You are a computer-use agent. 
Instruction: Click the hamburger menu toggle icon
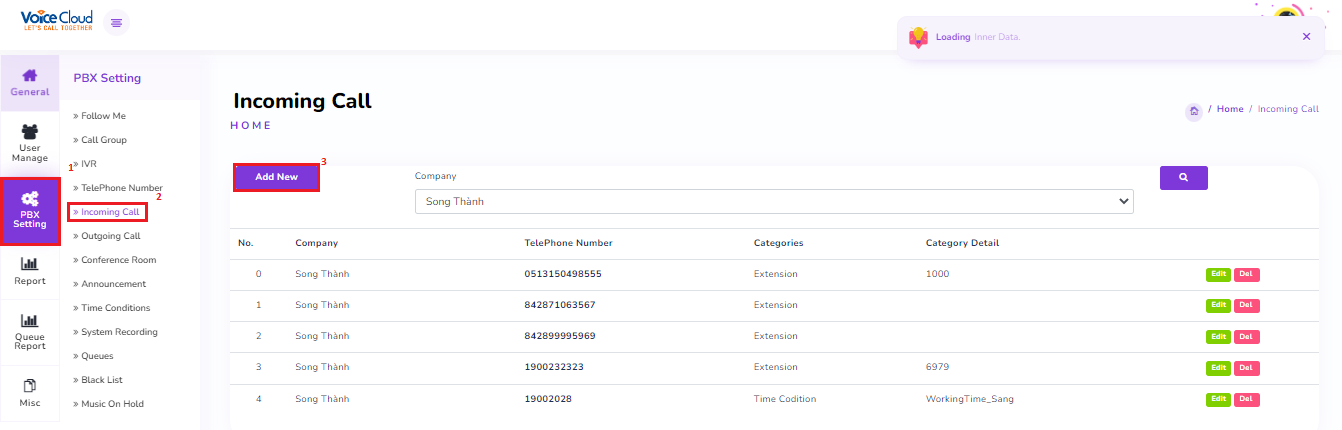[x=117, y=22]
